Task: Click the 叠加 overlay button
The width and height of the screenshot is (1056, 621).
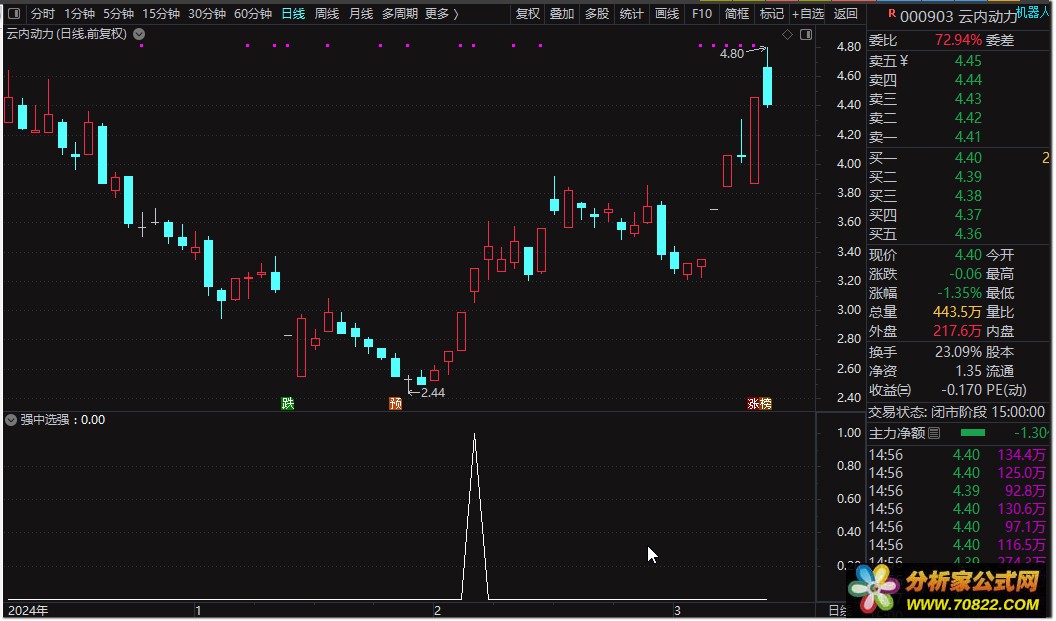Action: click(x=562, y=13)
